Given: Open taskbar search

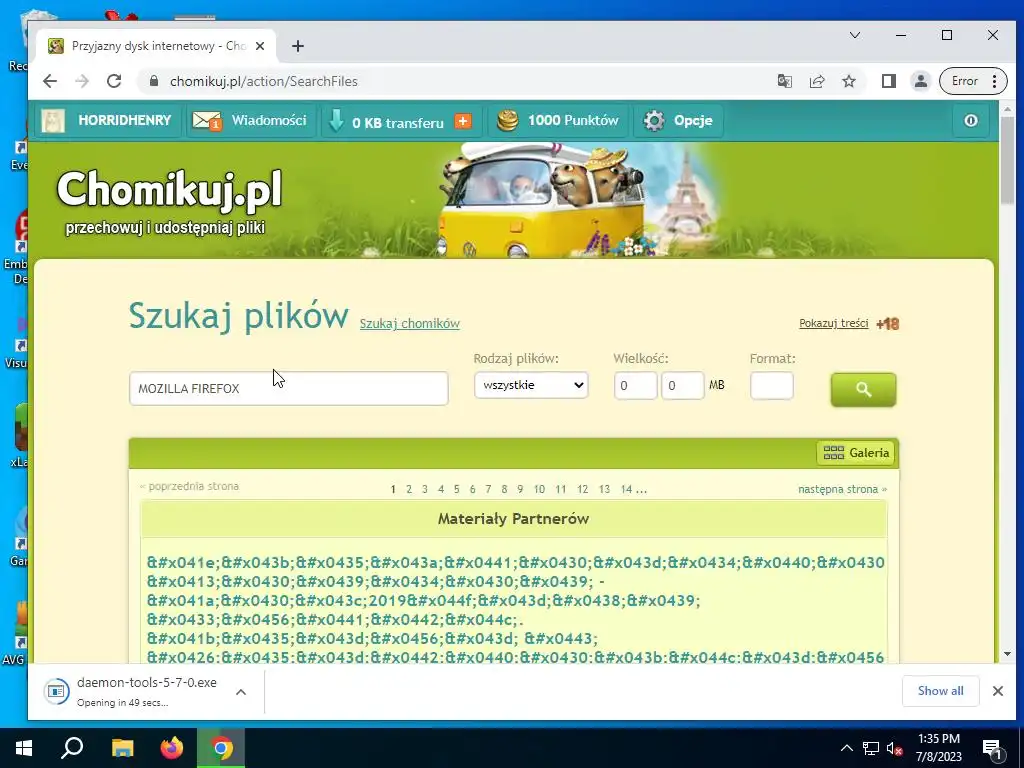Looking at the screenshot, I should 72,748.
